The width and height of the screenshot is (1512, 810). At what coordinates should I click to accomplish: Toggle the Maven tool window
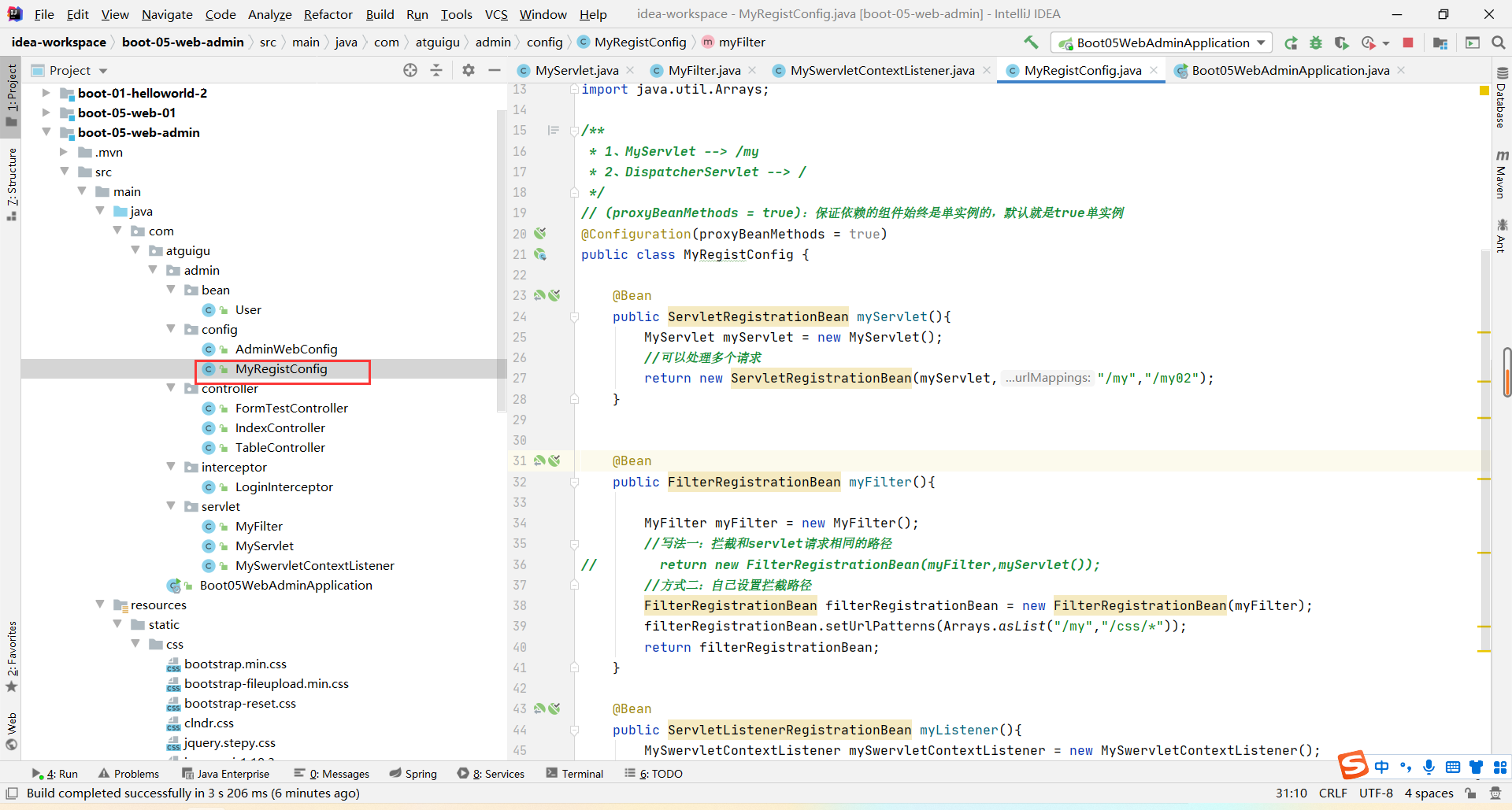pyautogui.click(x=1501, y=175)
